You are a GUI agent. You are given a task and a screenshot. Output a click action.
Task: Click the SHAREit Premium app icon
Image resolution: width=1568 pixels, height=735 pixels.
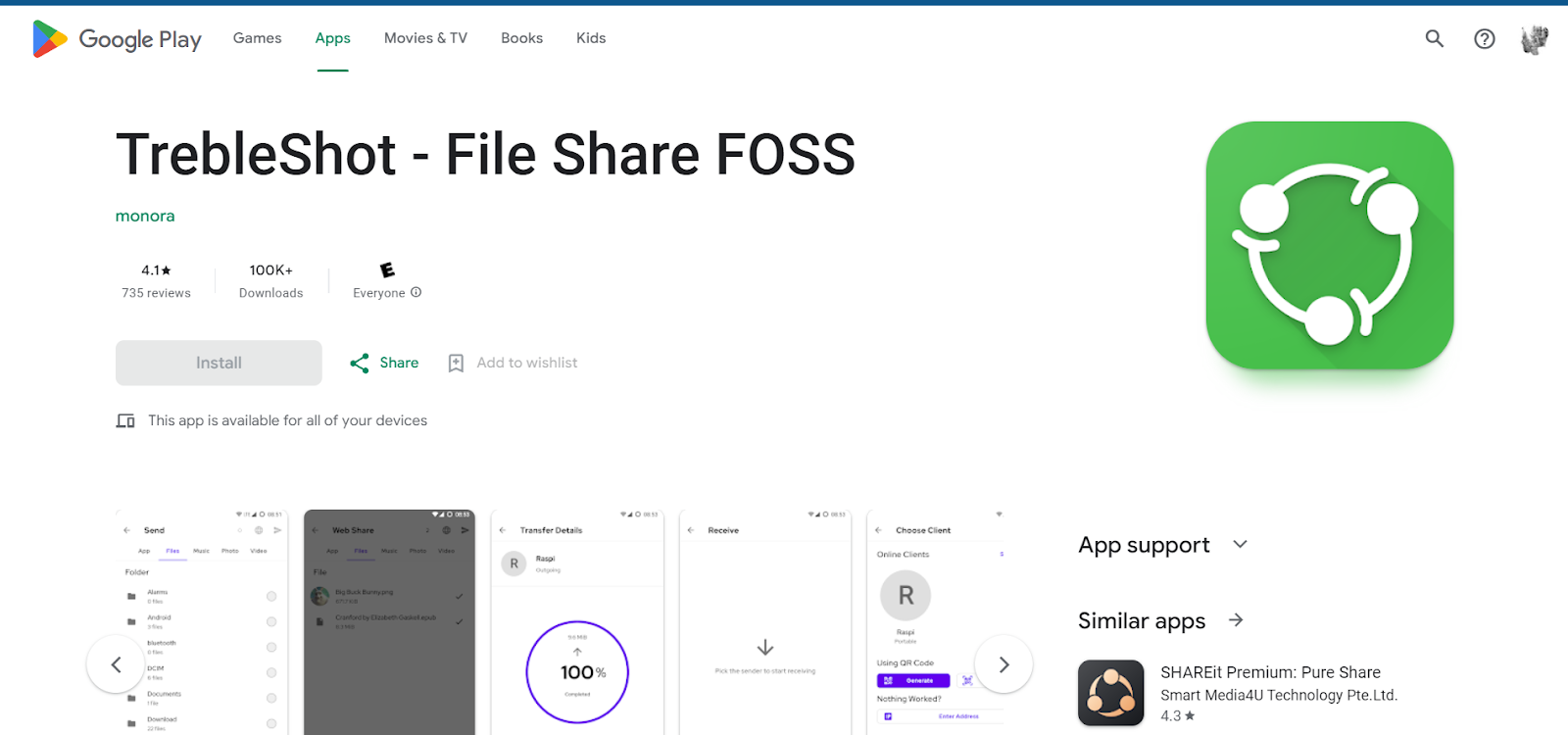(x=1111, y=693)
